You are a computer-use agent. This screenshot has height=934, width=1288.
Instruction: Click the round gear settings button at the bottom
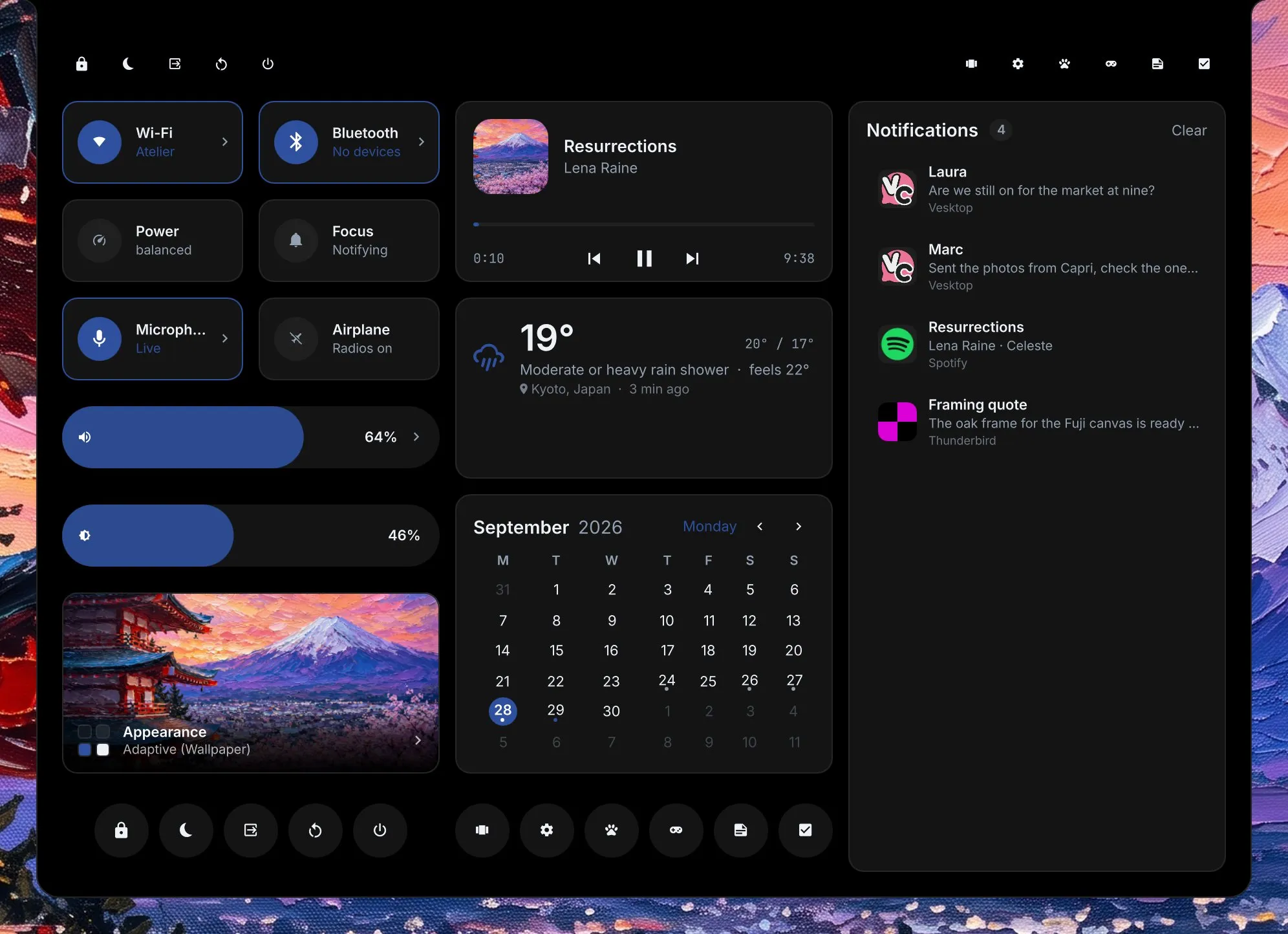click(547, 831)
